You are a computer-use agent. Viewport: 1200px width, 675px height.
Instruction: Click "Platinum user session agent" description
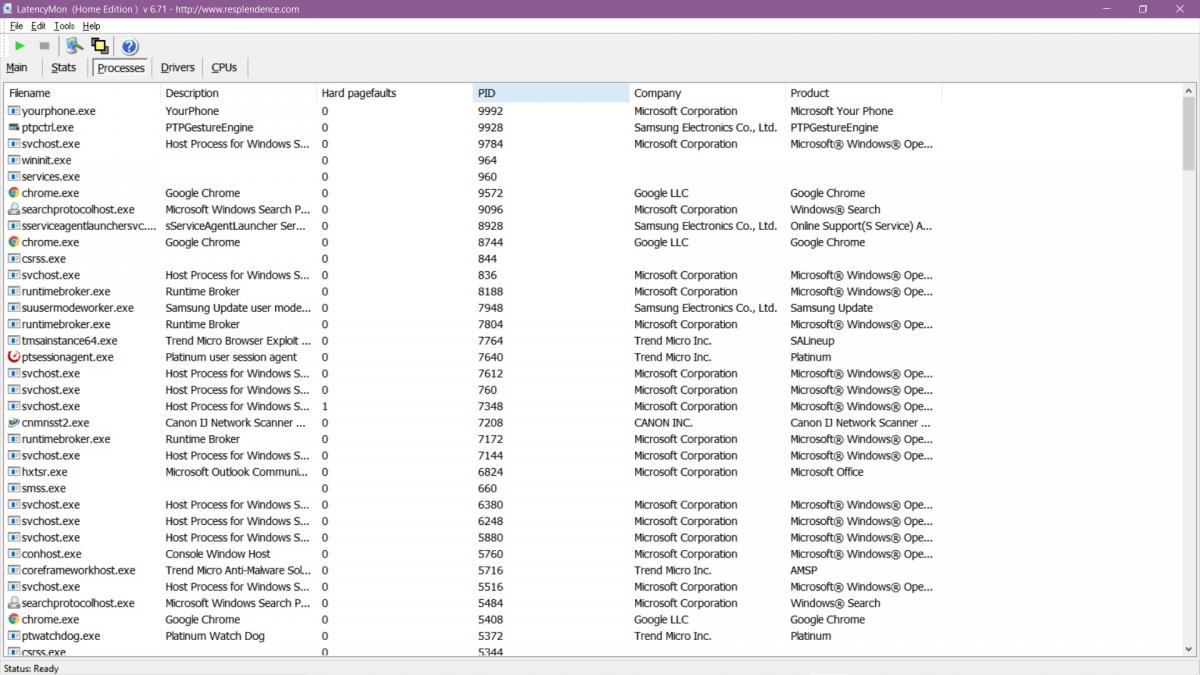coord(231,357)
